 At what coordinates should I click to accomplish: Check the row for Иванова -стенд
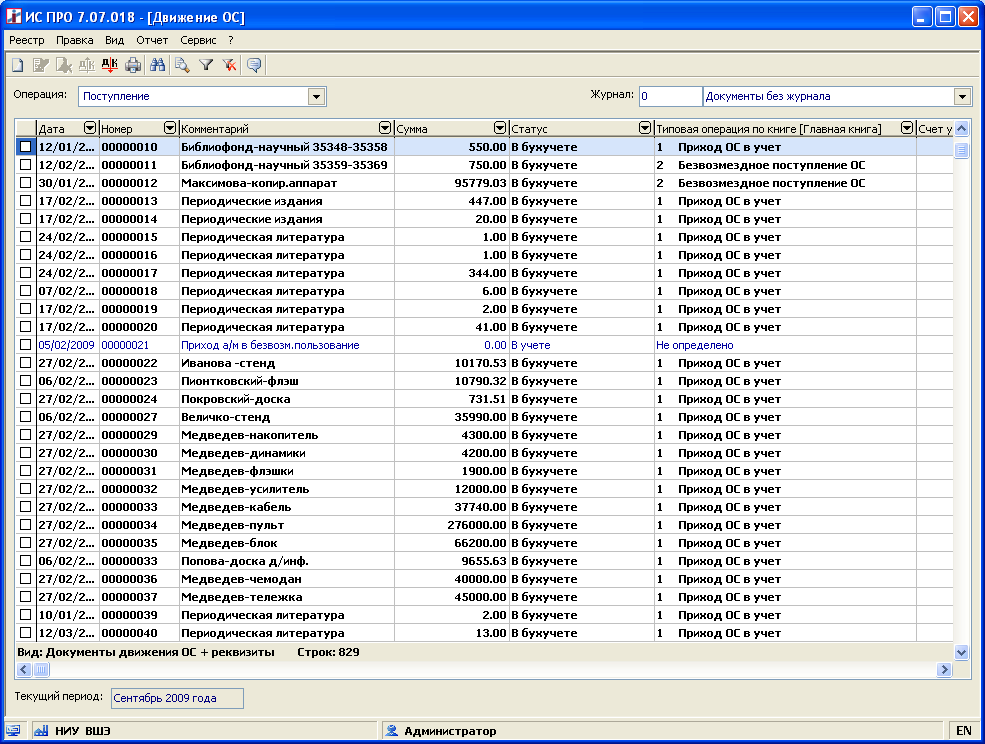click(x=25, y=363)
